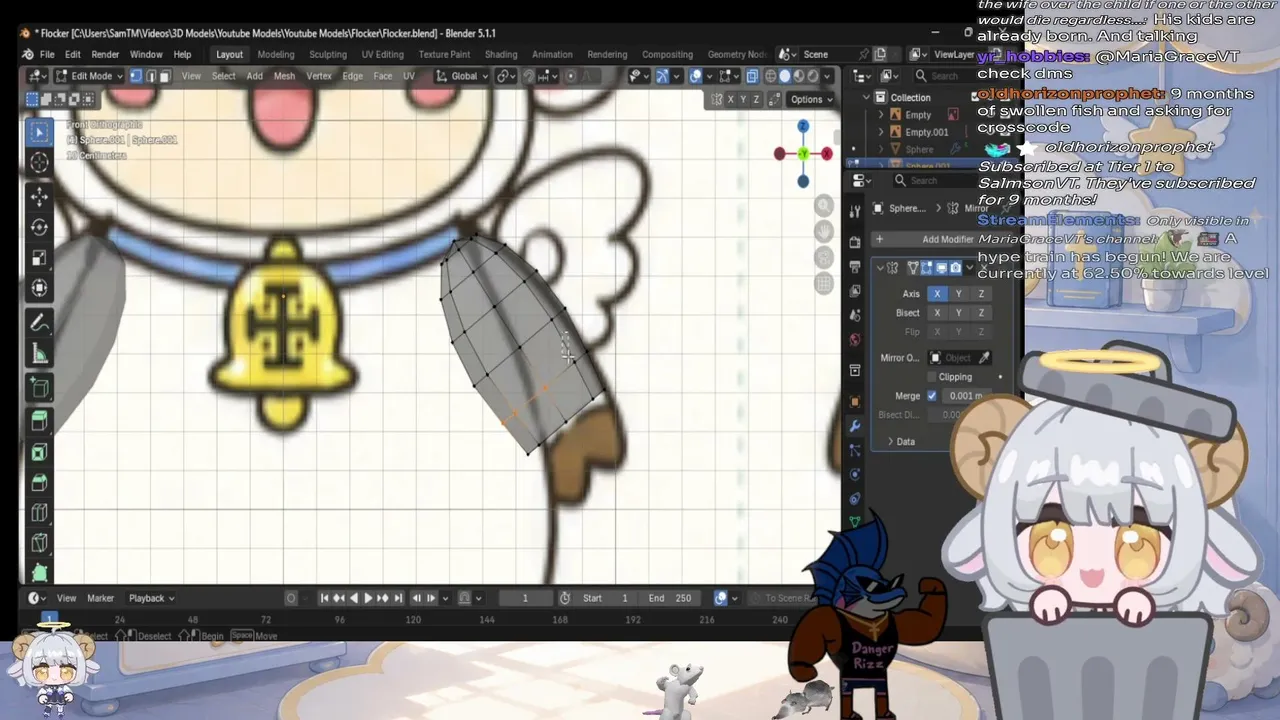1280x720 pixels.
Task: Select the Measure tool
Action: click(40, 354)
